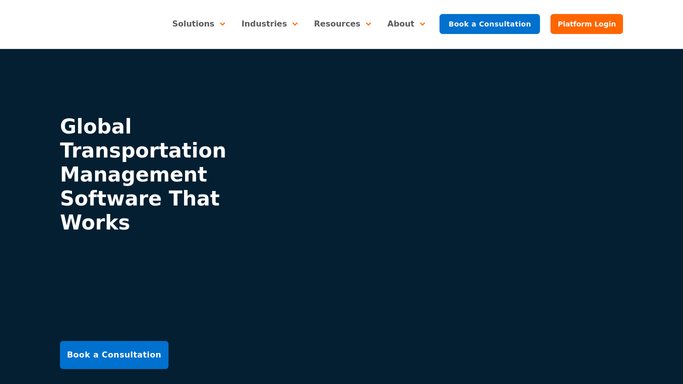The width and height of the screenshot is (683, 384).
Task: Open the Resources menu
Action: [337, 24]
